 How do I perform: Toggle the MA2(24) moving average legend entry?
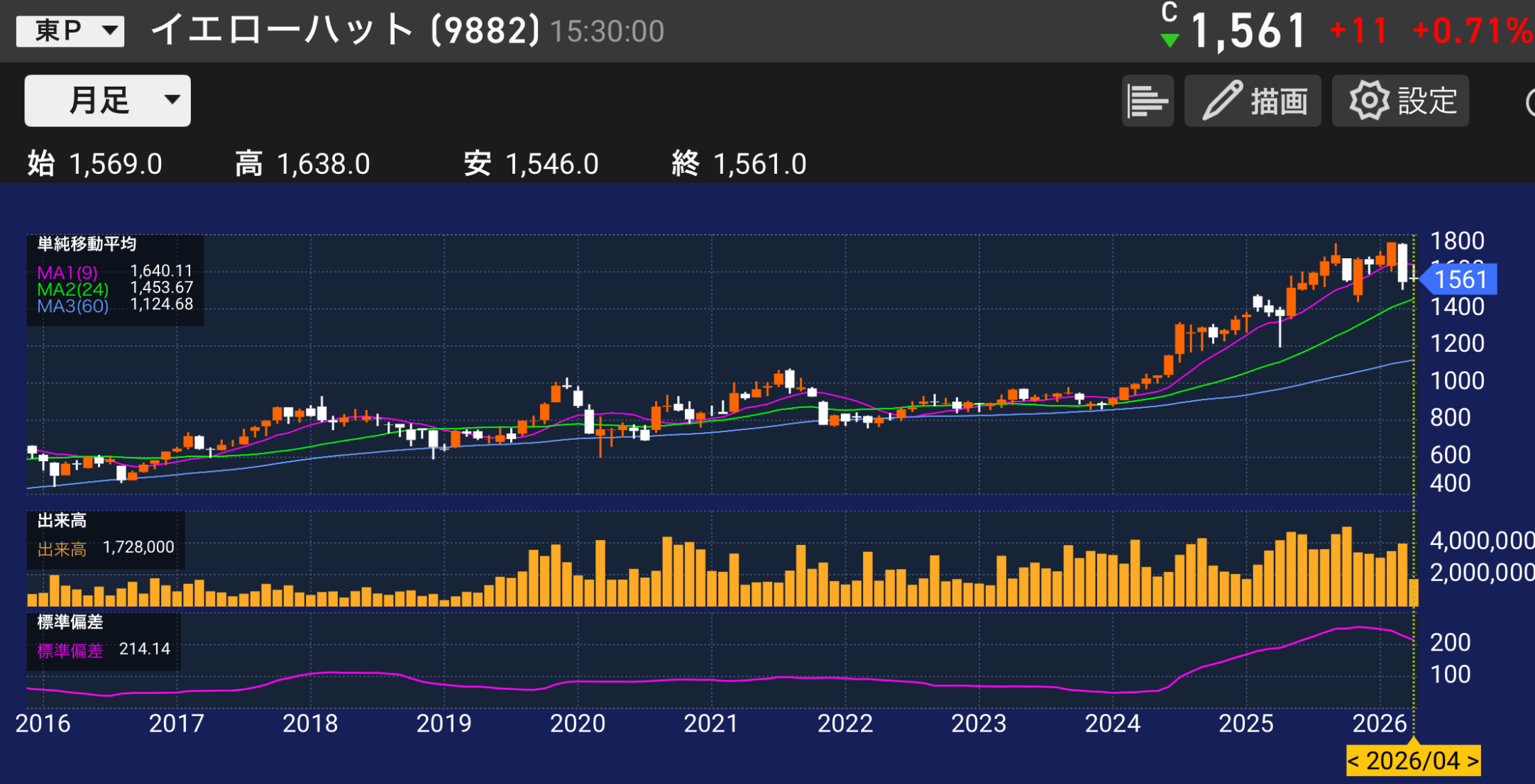[72, 289]
